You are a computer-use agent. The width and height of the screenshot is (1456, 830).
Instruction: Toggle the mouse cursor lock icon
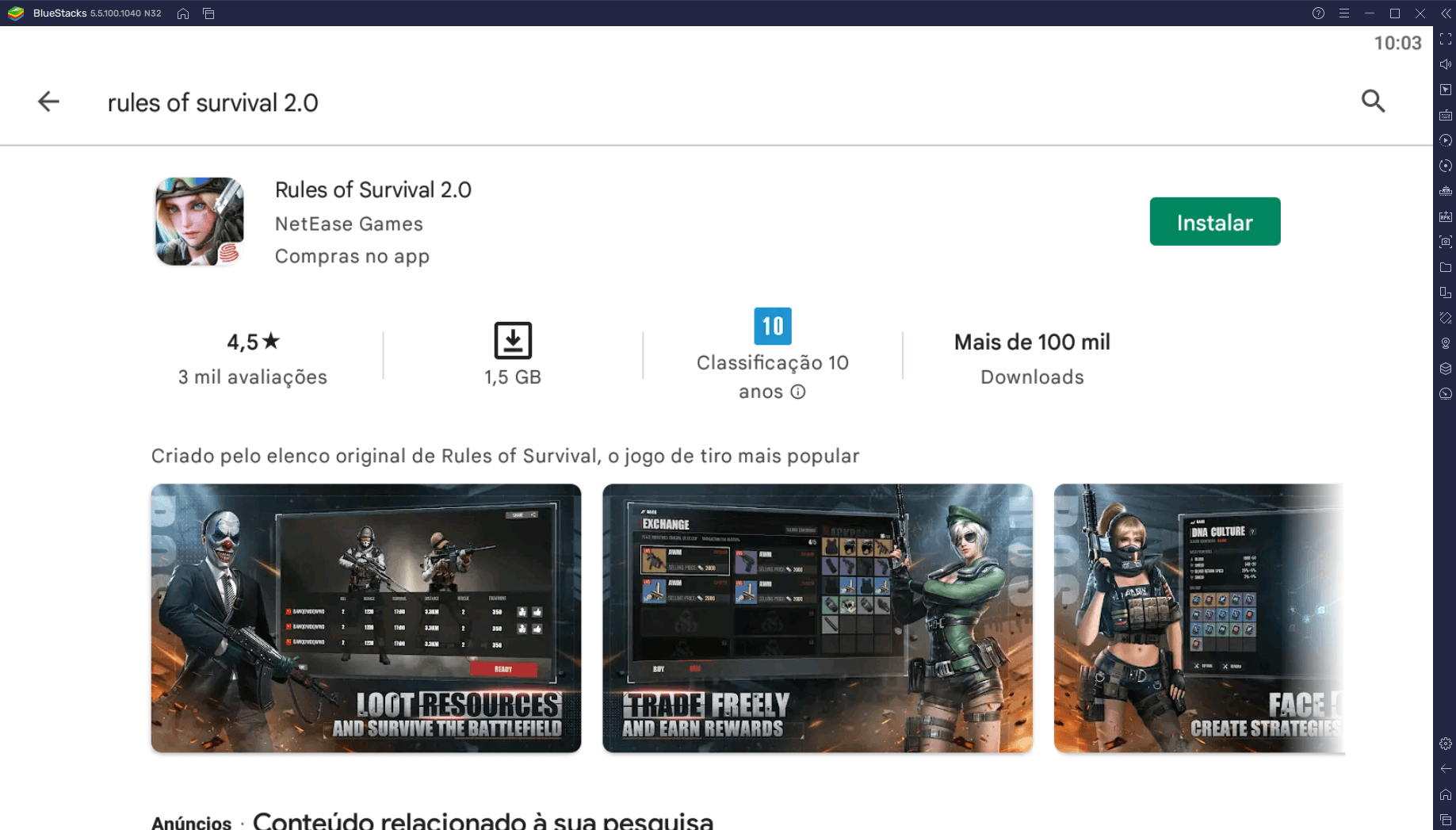[x=1446, y=90]
